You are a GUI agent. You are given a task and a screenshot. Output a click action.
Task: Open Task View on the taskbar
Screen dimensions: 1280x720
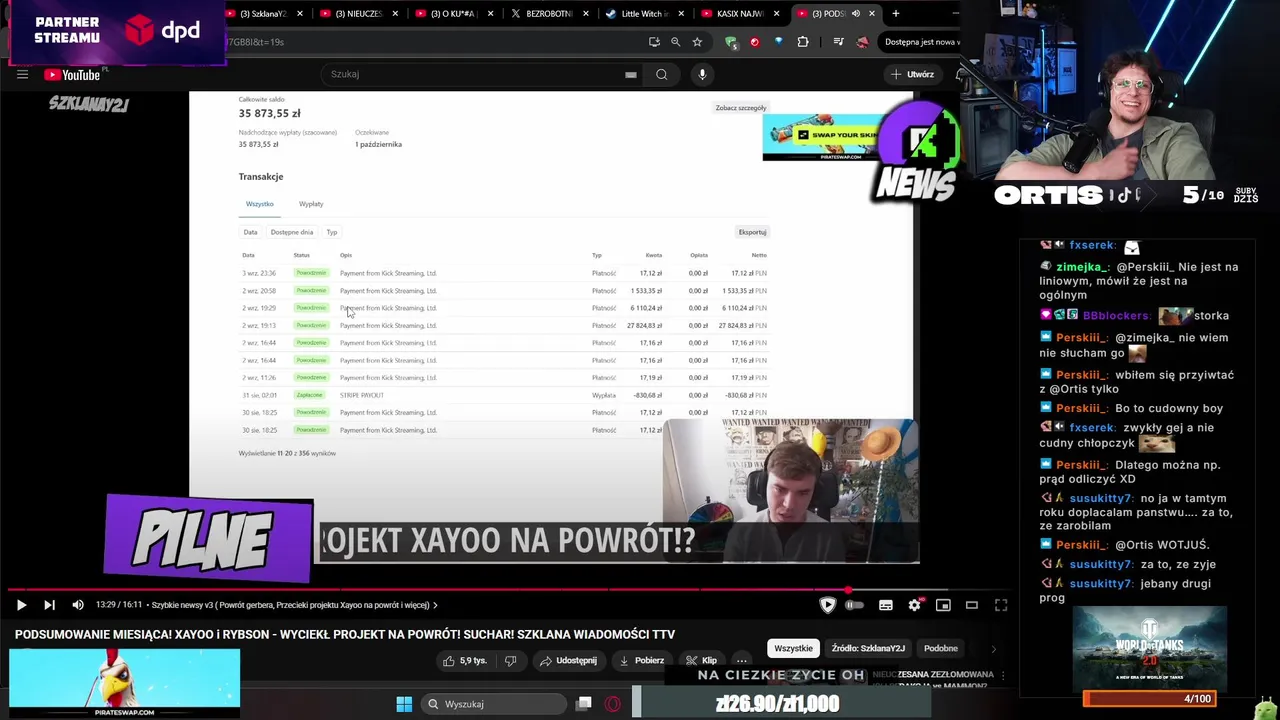point(584,704)
